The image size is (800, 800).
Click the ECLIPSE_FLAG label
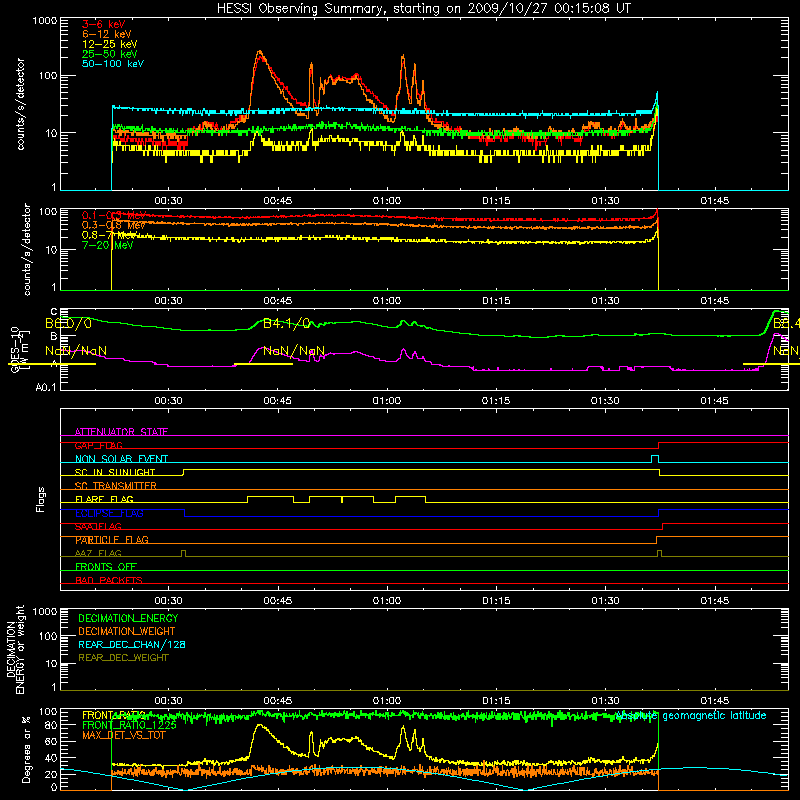pyautogui.click(x=109, y=513)
